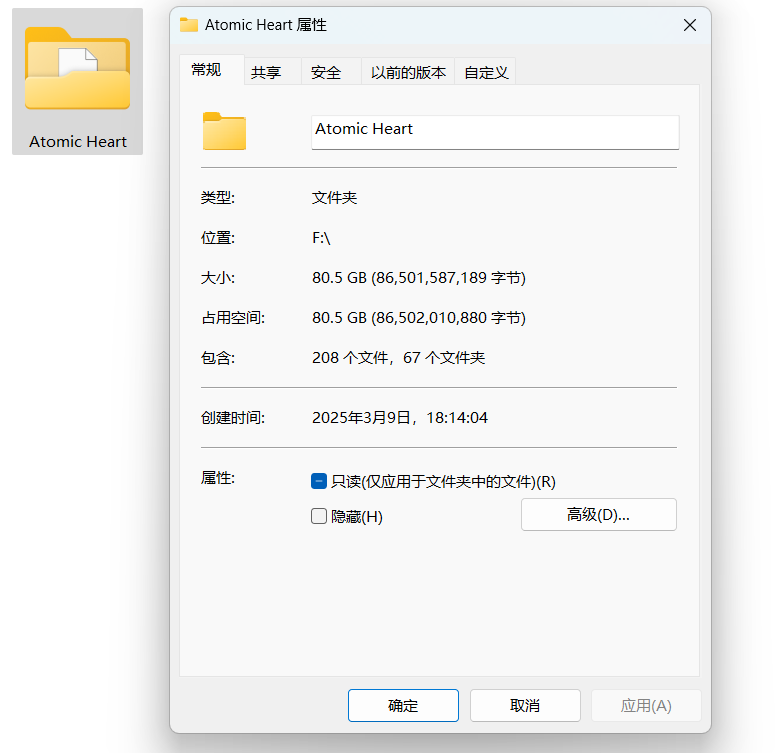Click the folder name field containing Atomic Heart
776x753 pixels.
coord(495,132)
